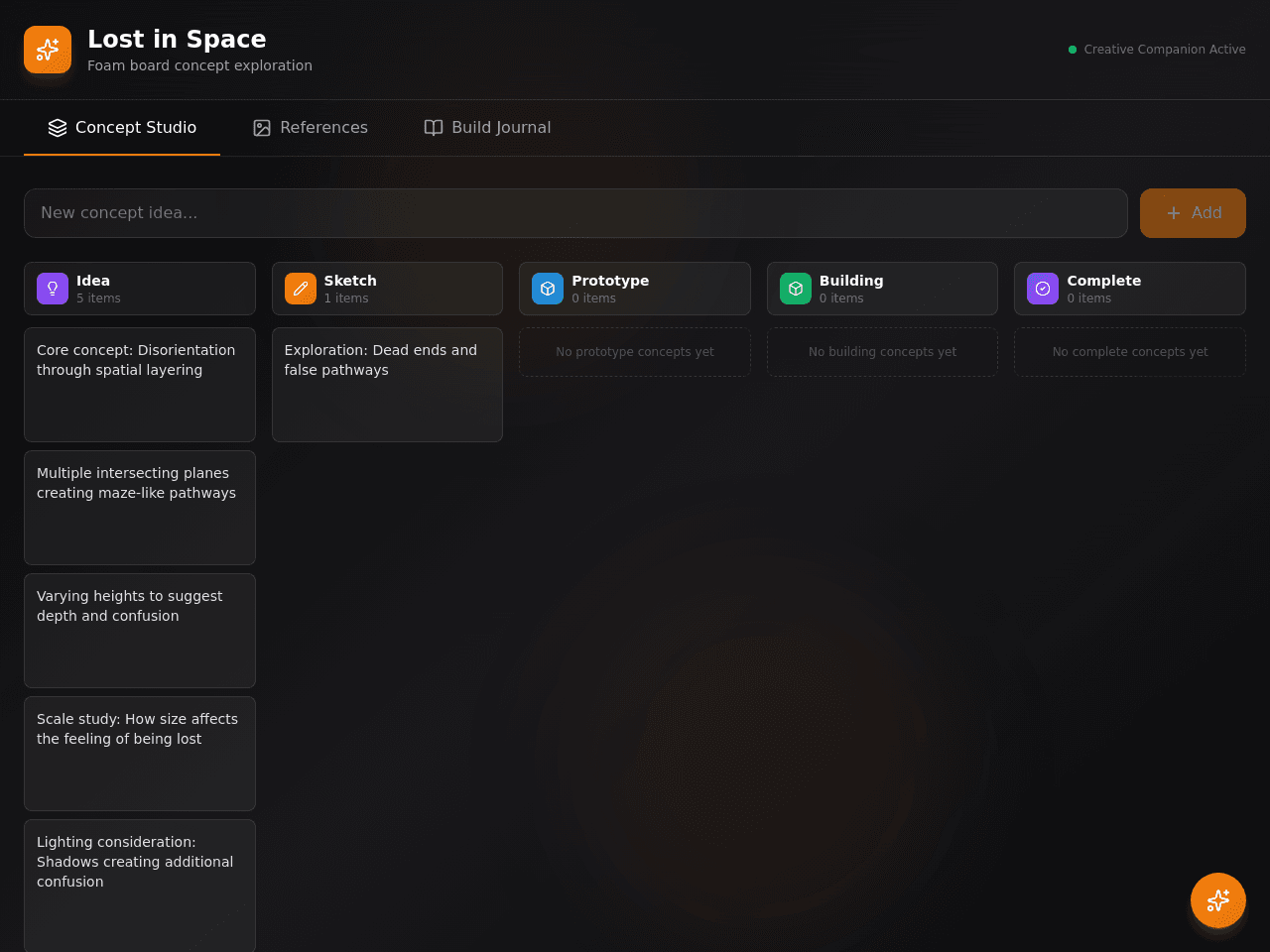Open the Build Journal tab

tap(487, 128)
